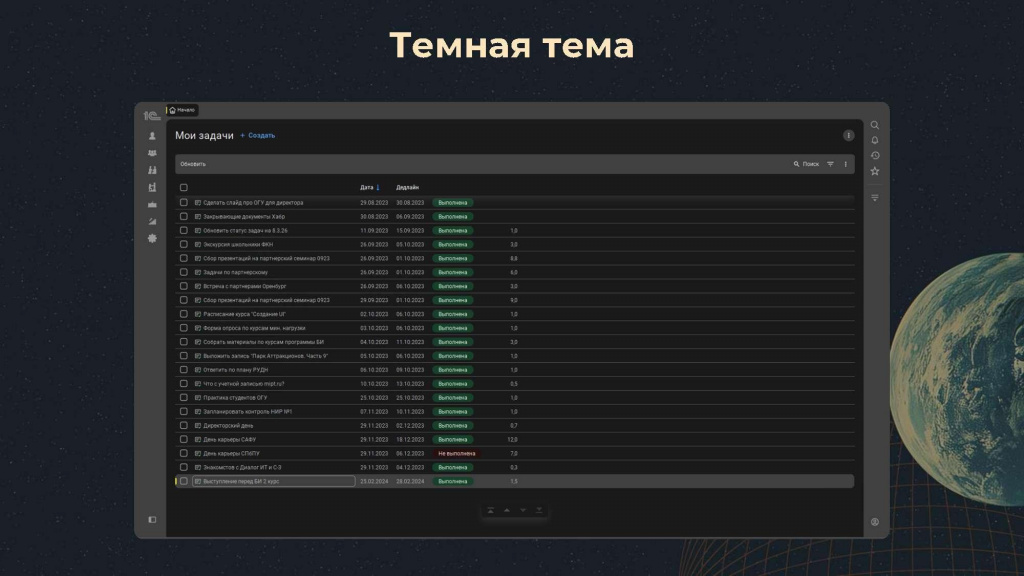Click the Обновить refresh button
Screen dimensions: 1024x576
pos(193,164)
